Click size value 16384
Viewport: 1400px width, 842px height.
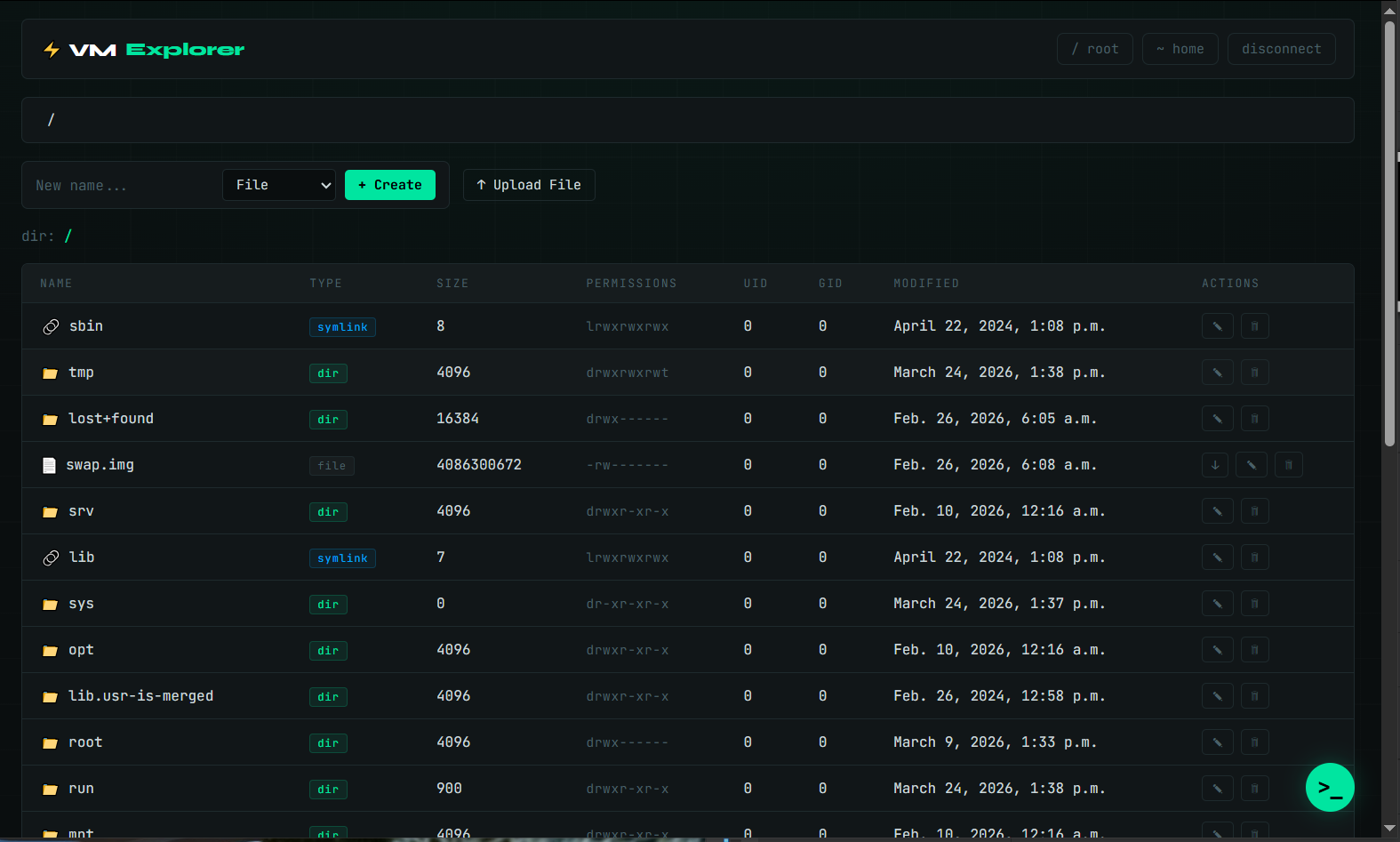(458, 419)
